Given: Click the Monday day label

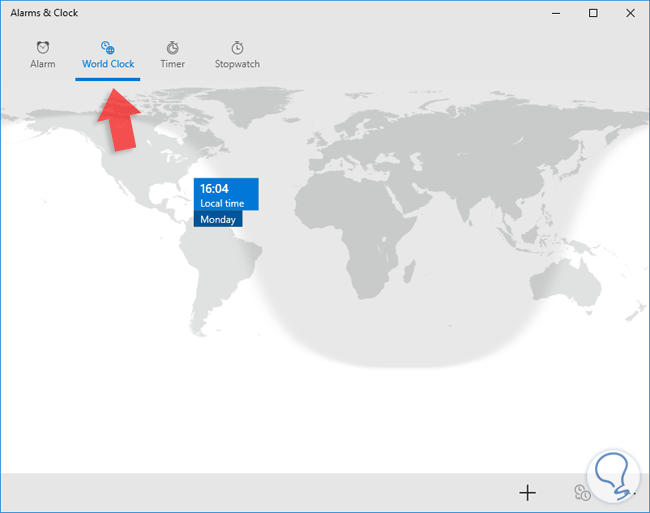Looking at the screenshot, I should (218, 219).
